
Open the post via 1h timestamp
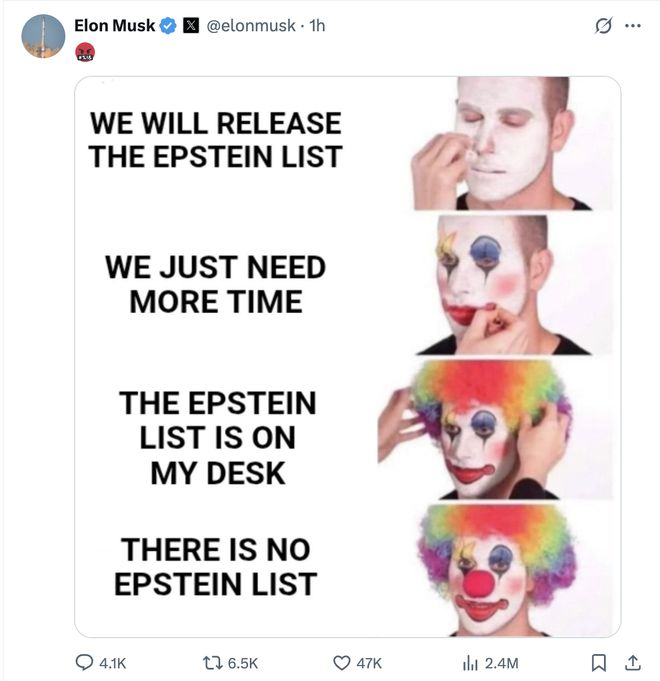pos(317,26)
